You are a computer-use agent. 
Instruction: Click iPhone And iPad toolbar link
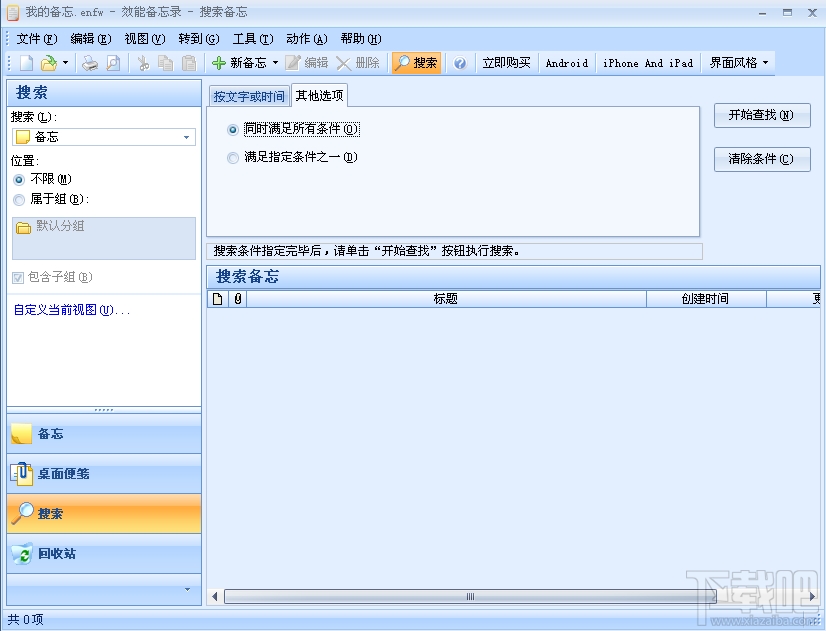(x=648, y=63)
